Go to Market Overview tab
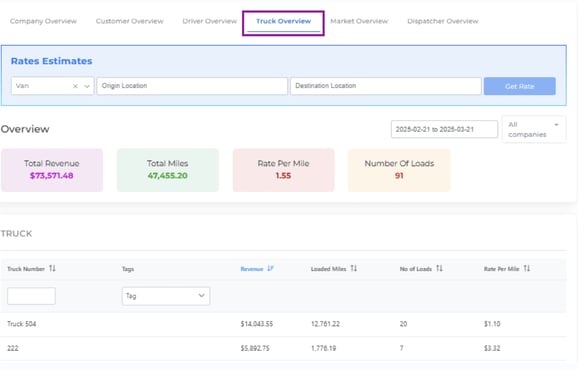Image resolution: width=578 pixels, height=370 pixels. (x=359, y=21)
